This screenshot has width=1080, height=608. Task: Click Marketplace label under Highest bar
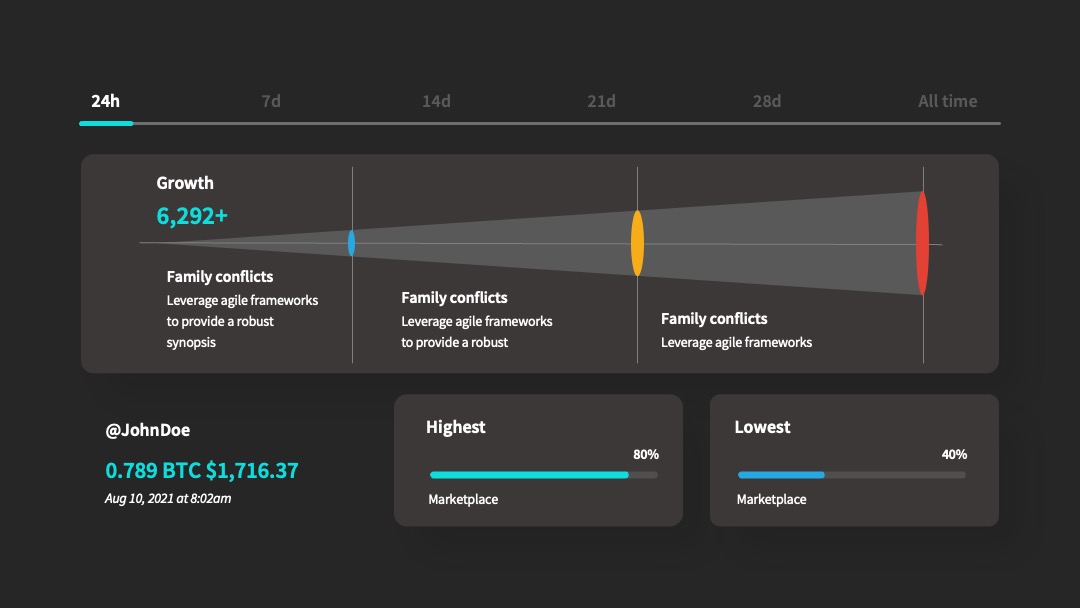tap(463, 499)
